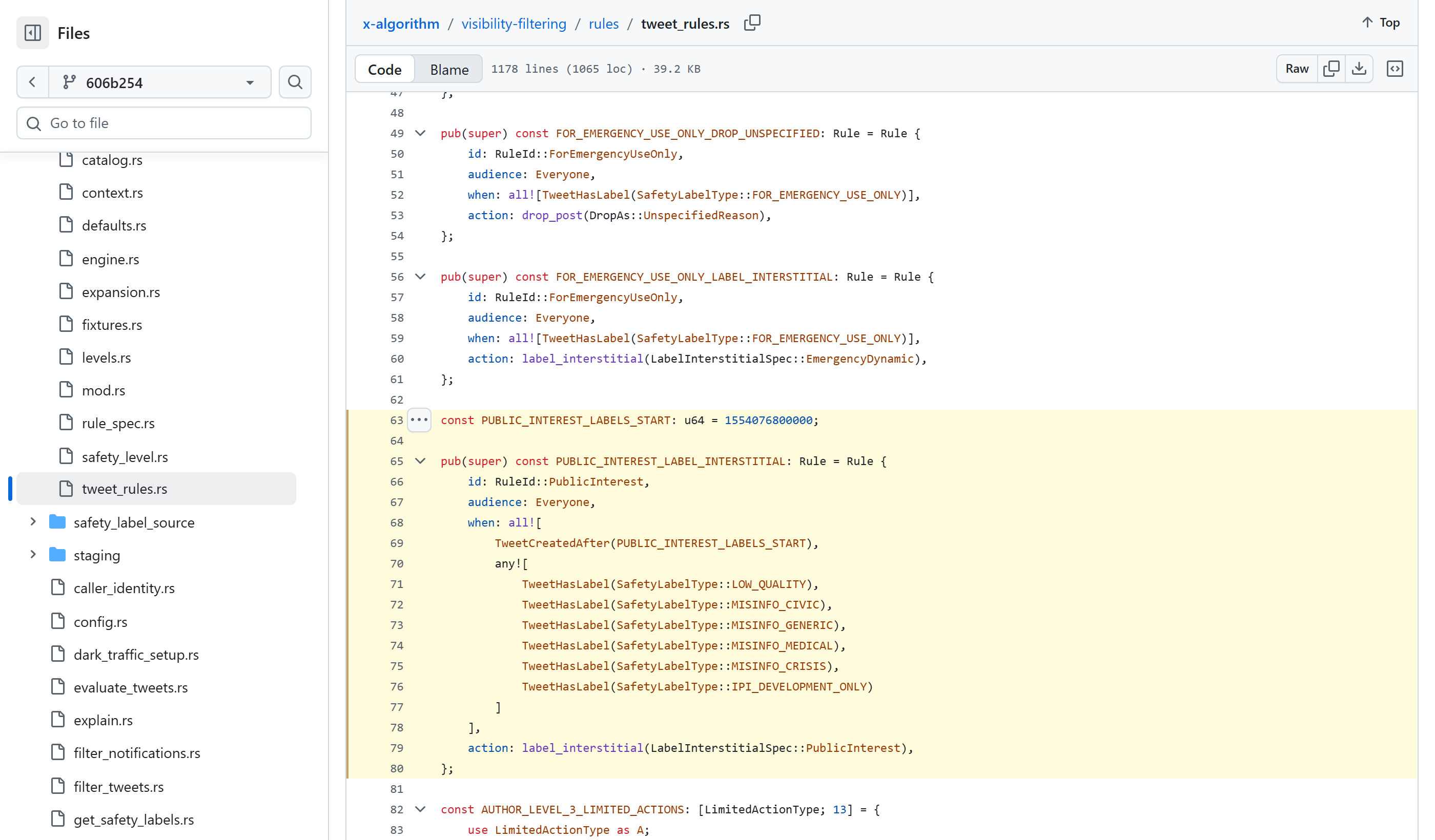Collapse code block at line 49
The width and height of the screenshot is (1435, 840).
[x=420, y=133]
